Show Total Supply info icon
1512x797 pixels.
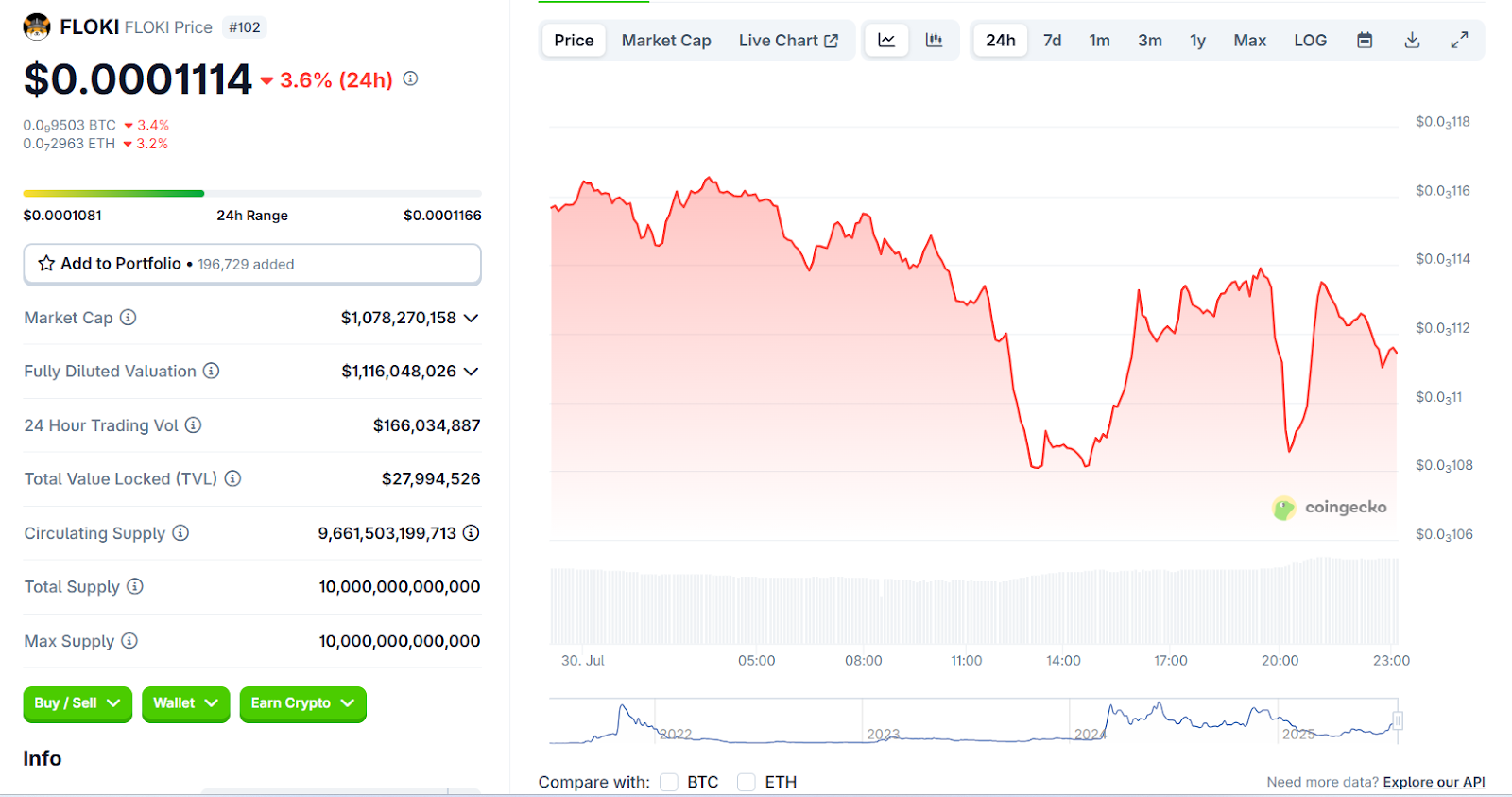[135, 586]
